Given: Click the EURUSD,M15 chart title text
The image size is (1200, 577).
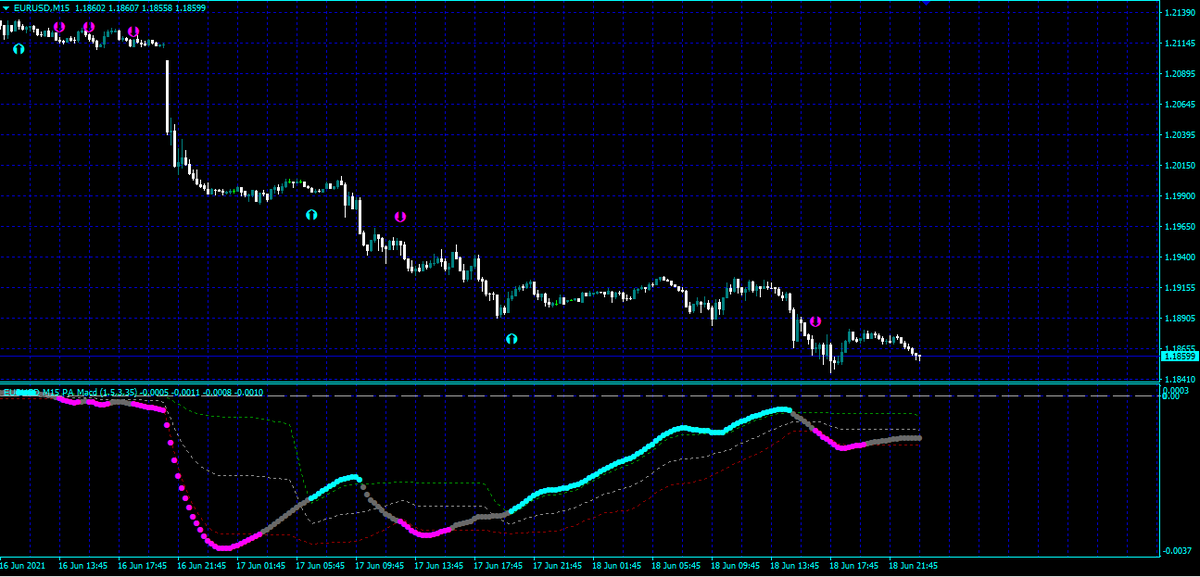Looking at the screenshot, I should (42, 8).
